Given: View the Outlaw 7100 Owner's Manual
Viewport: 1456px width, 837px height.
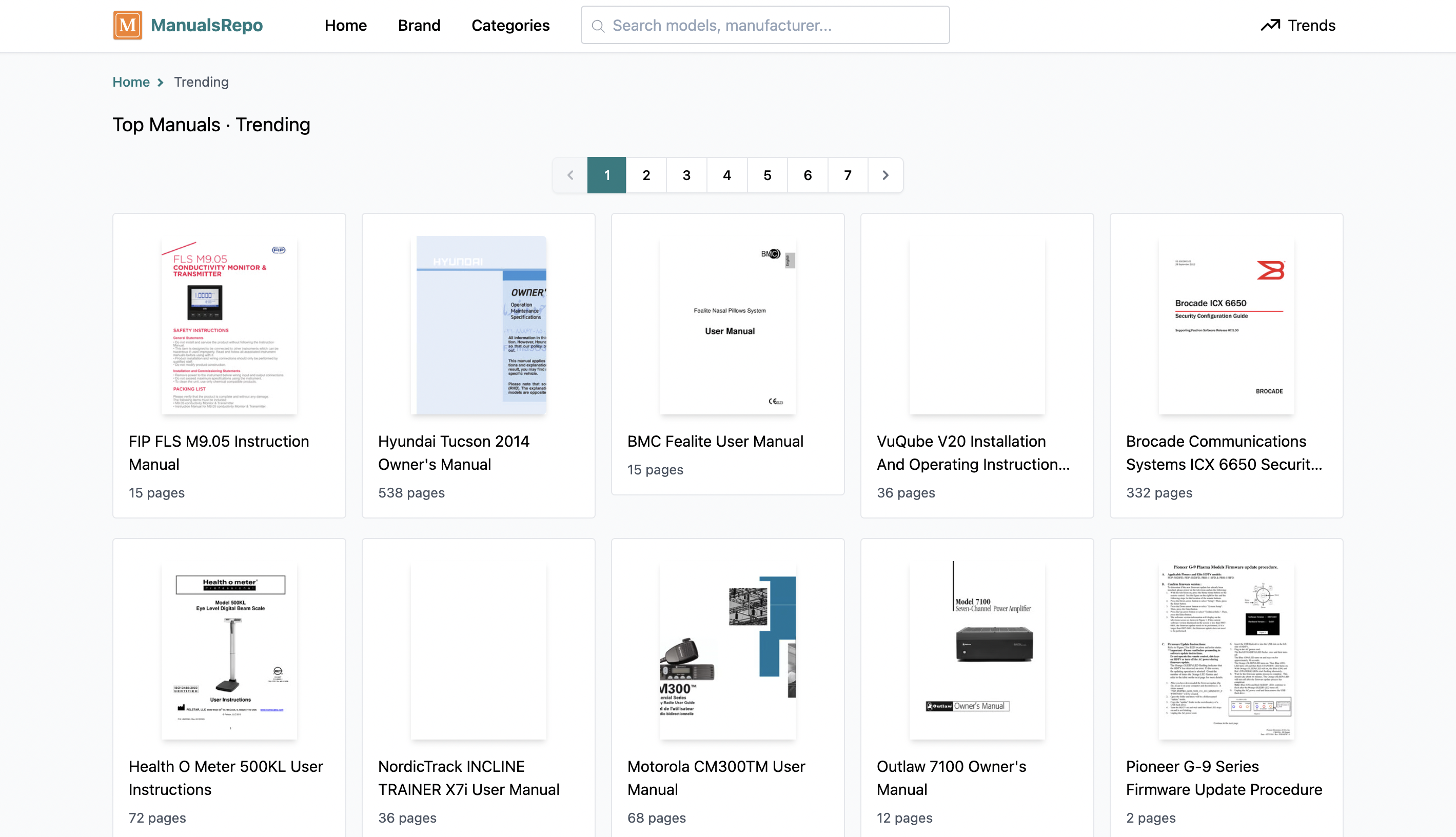Looking at the screenshot, I should (x=951, y=777).
